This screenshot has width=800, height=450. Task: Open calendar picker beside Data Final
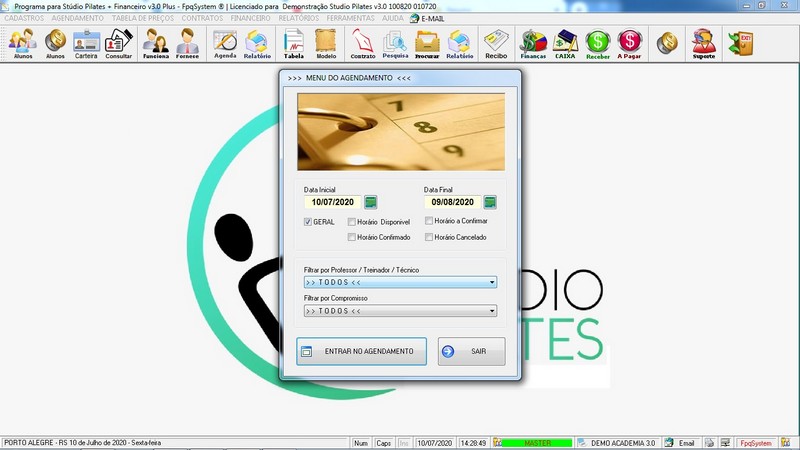[490, 202]
